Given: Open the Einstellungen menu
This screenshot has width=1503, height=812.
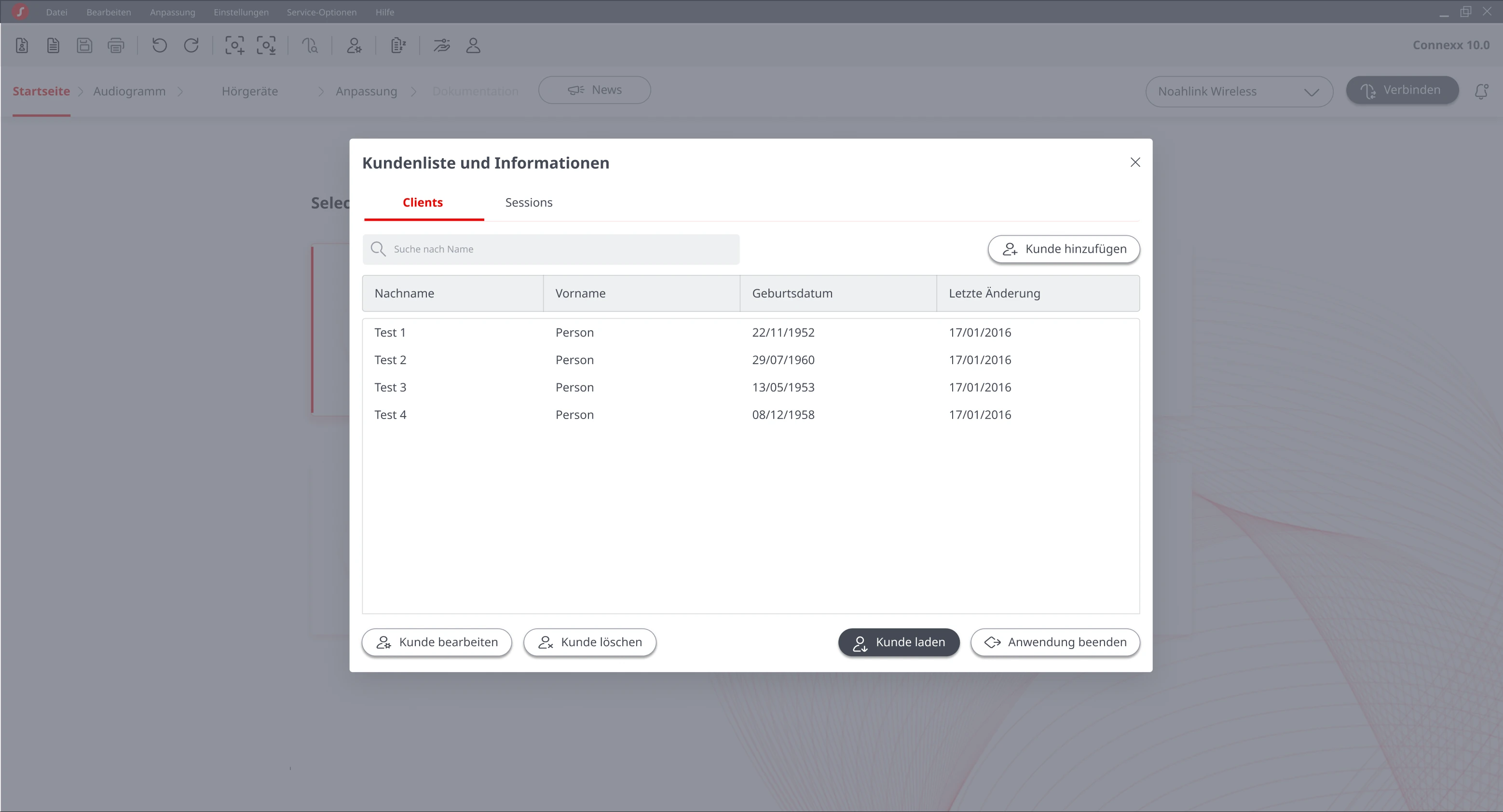Looking at the screenshot, I should pos(241,12).
